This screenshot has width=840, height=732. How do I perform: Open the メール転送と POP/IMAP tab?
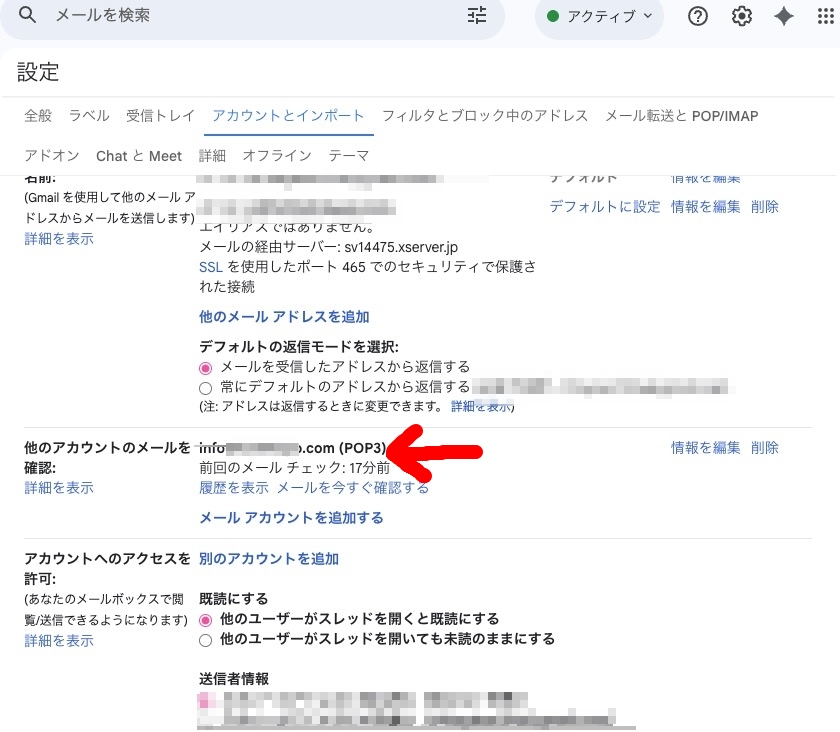(x=681, y=116)
